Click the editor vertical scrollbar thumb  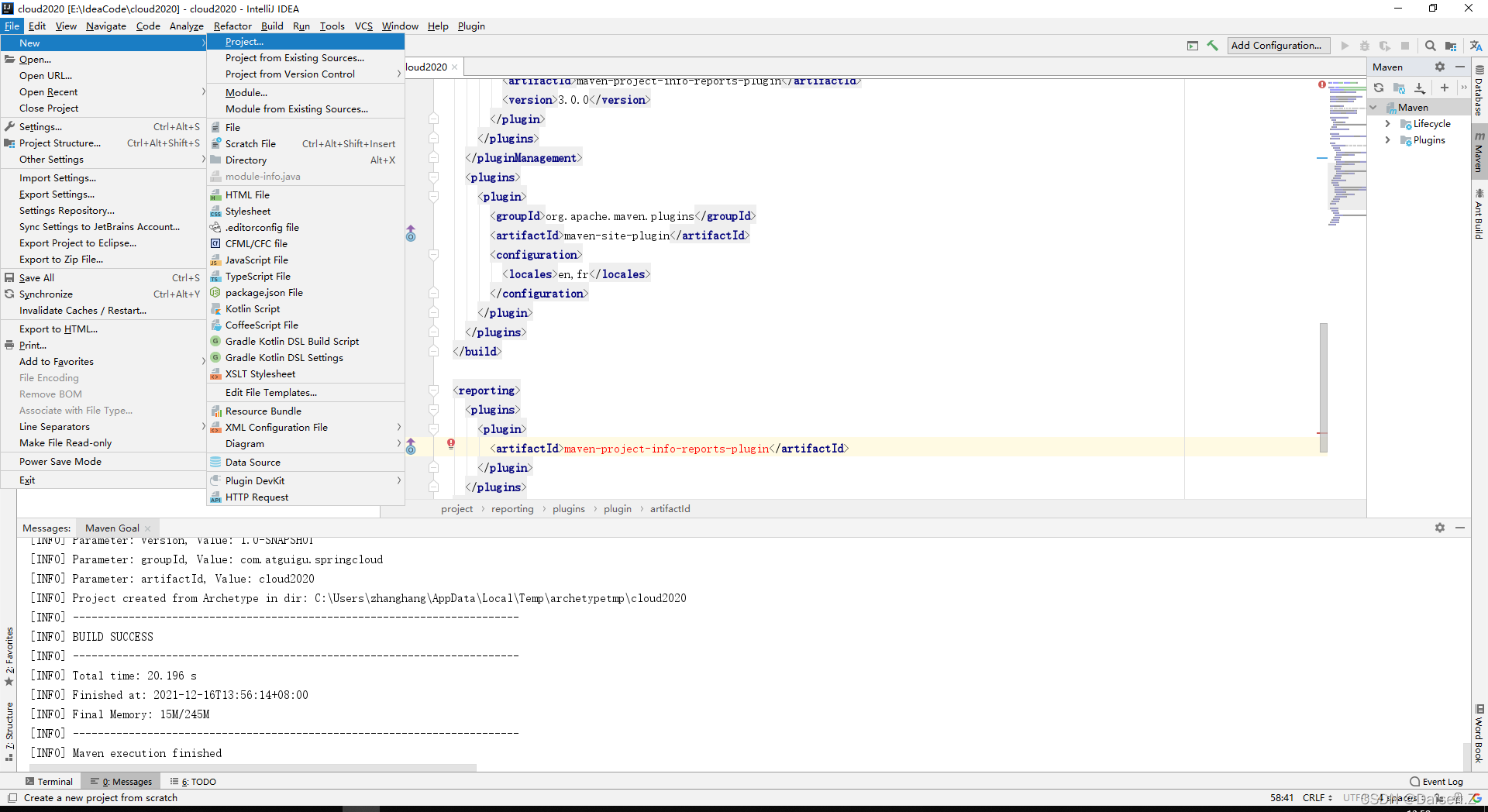pos(1324,387)
